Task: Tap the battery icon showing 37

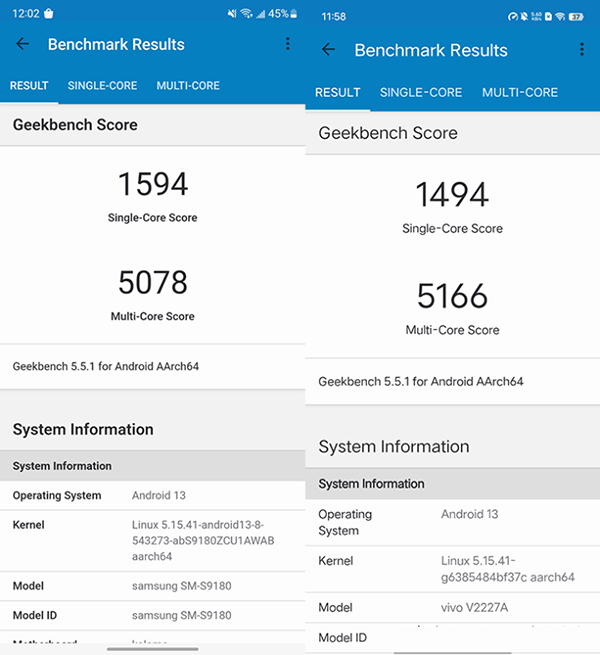Action: coord(576,17)
